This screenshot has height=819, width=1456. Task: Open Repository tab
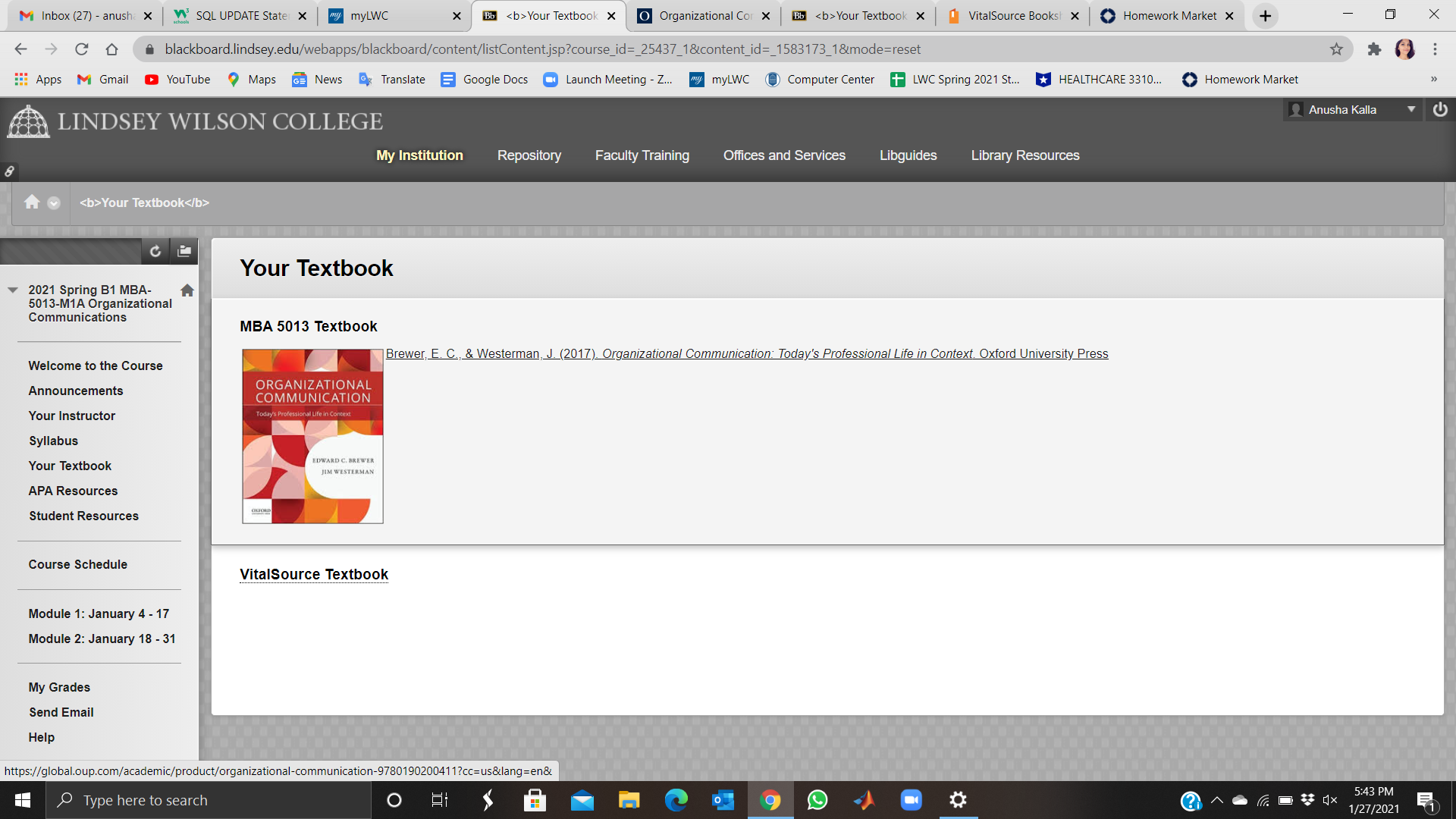point(529,155)
